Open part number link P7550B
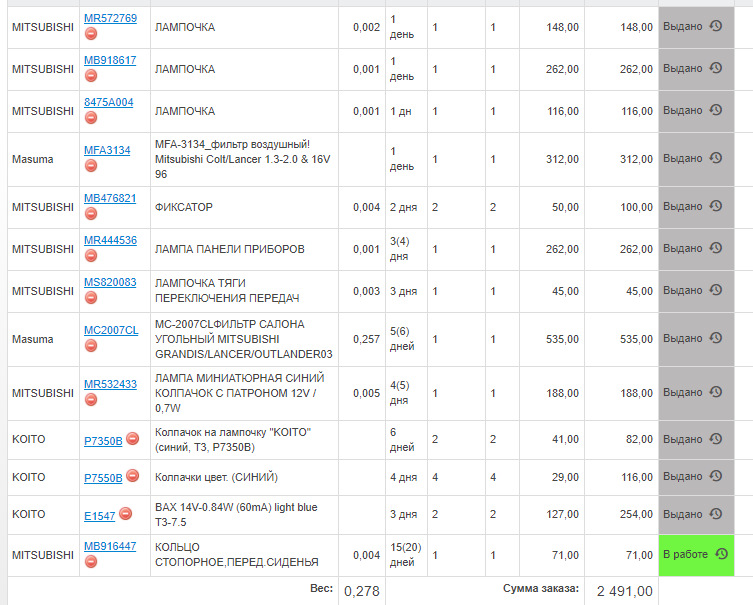 coord(103,478)
